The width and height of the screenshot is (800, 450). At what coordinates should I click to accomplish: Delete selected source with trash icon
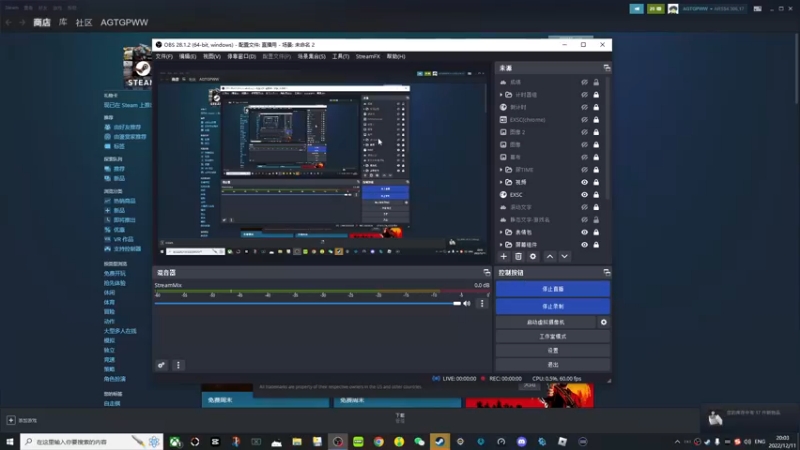[518, 257]
